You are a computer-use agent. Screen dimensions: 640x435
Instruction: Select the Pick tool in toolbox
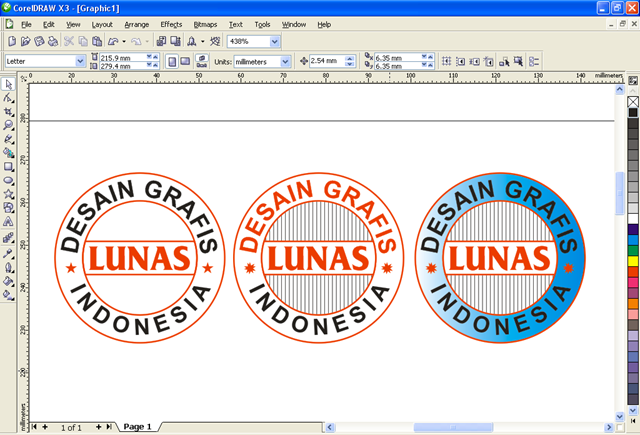(x=8, y=85)
